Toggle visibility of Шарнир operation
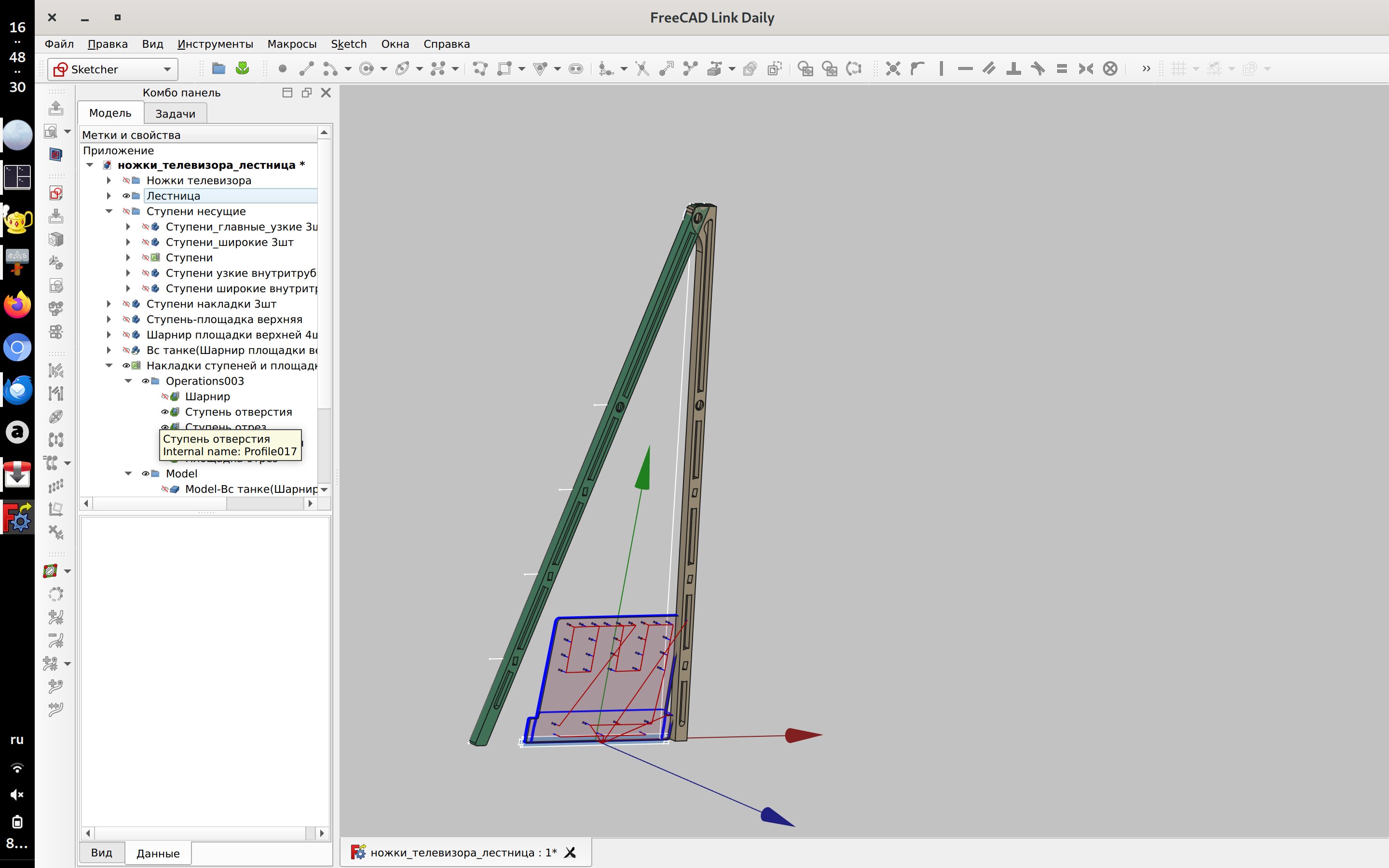Image resolution: width=1389 pixels, height=868 pixels. click(x=165, y=397)
